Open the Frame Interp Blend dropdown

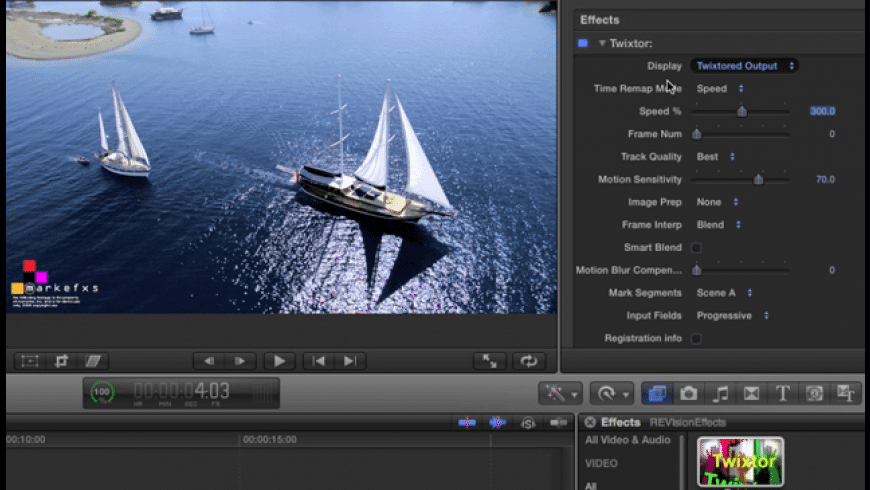[718, 225]
